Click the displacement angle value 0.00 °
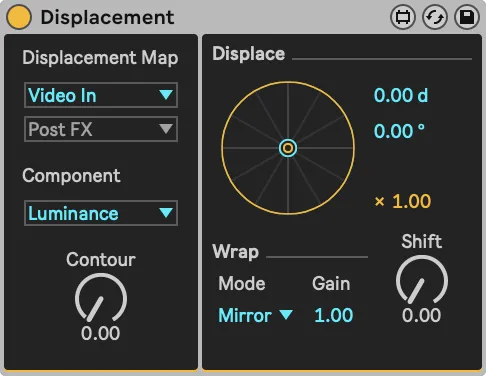Viewport: 486px width, 376px height. pos(399,131)
